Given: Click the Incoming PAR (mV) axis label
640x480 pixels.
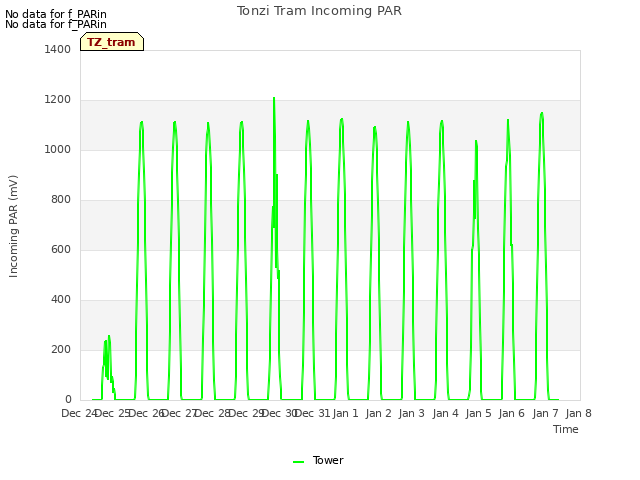Looking at the screenshot, I should click(x=13, y=227).
